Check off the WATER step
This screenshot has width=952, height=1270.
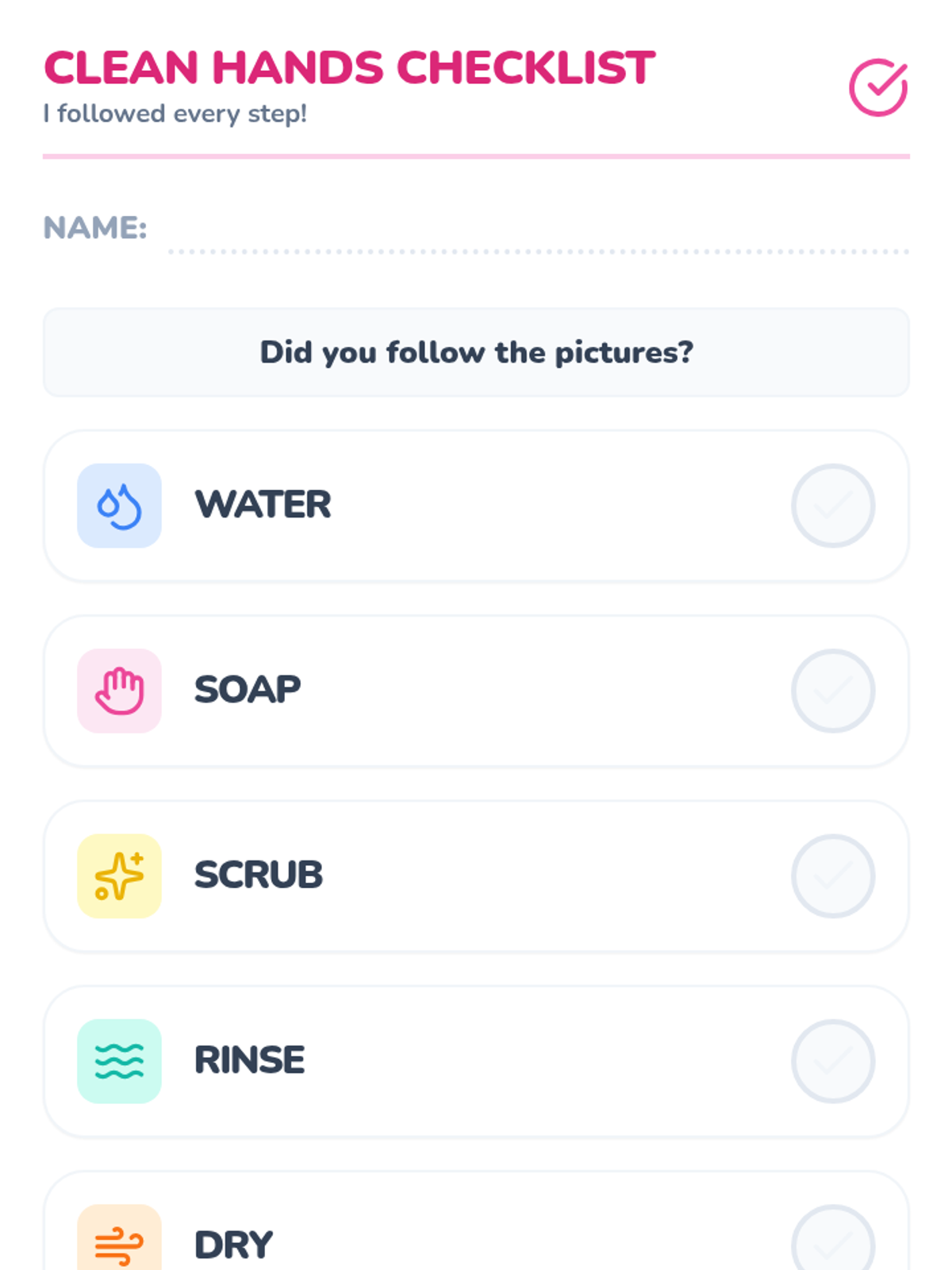pos(833,506)
